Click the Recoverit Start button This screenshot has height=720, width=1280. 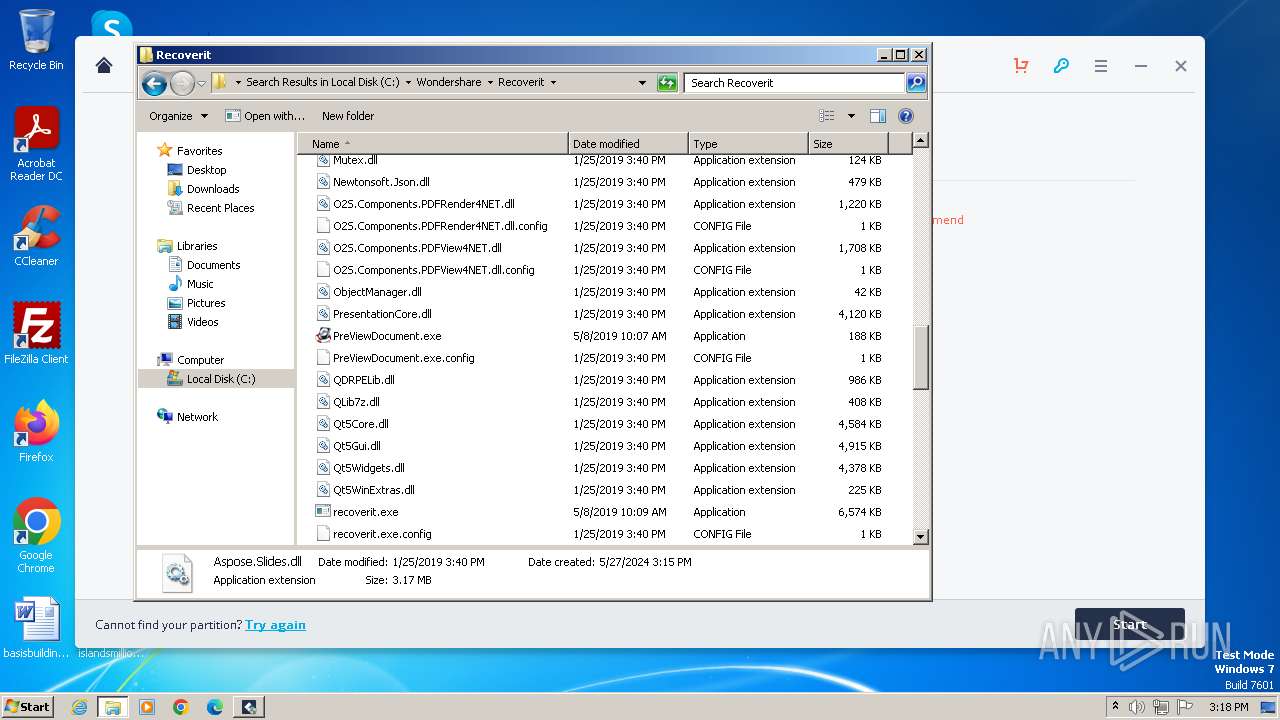(1130, 625)
